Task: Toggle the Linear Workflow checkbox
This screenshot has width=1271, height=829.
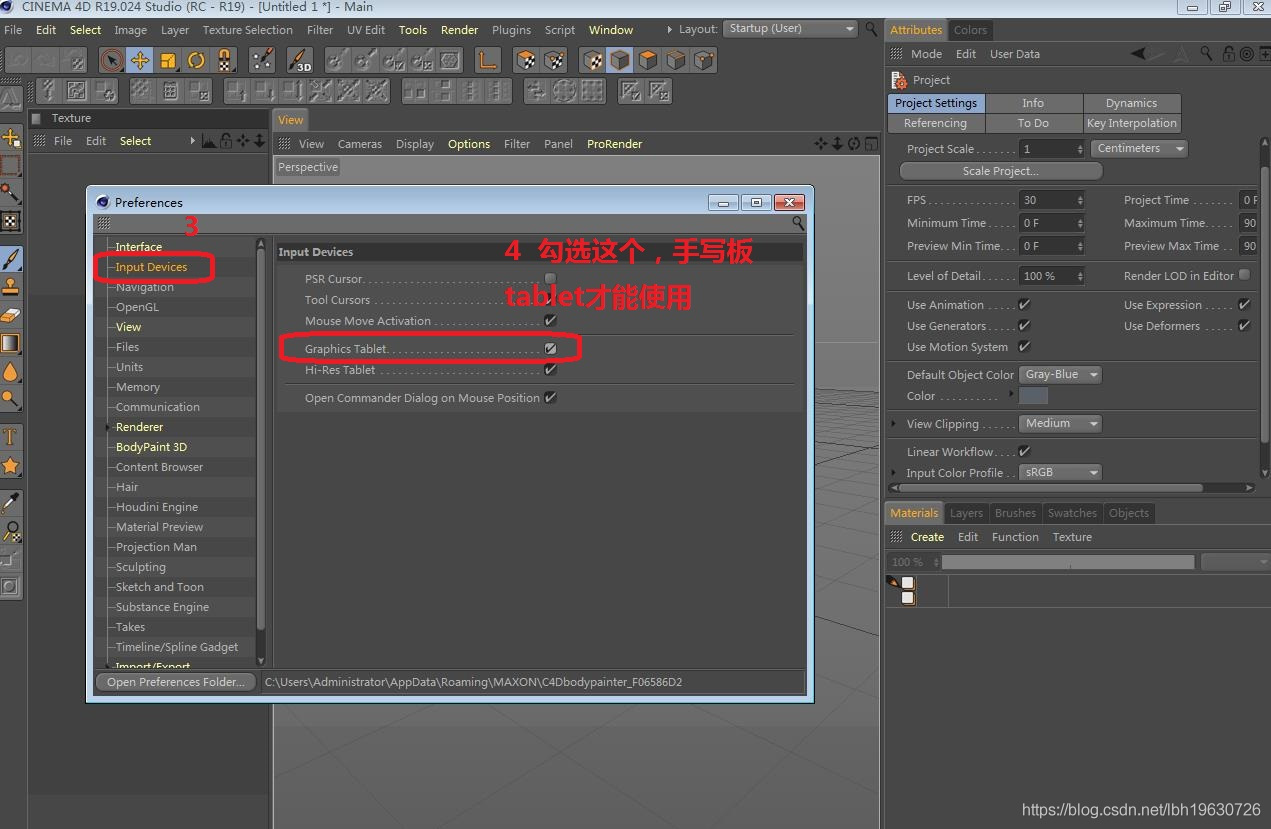Action: coord(1024,451)
